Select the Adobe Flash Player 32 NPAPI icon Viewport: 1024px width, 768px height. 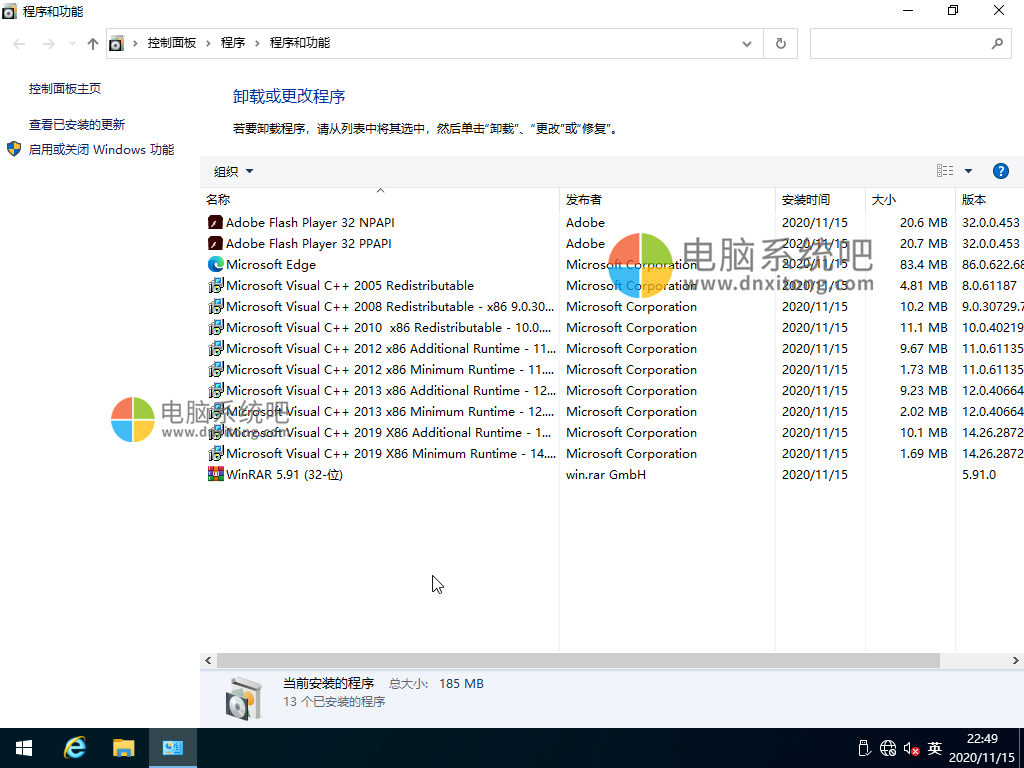[x=216, y=222]
